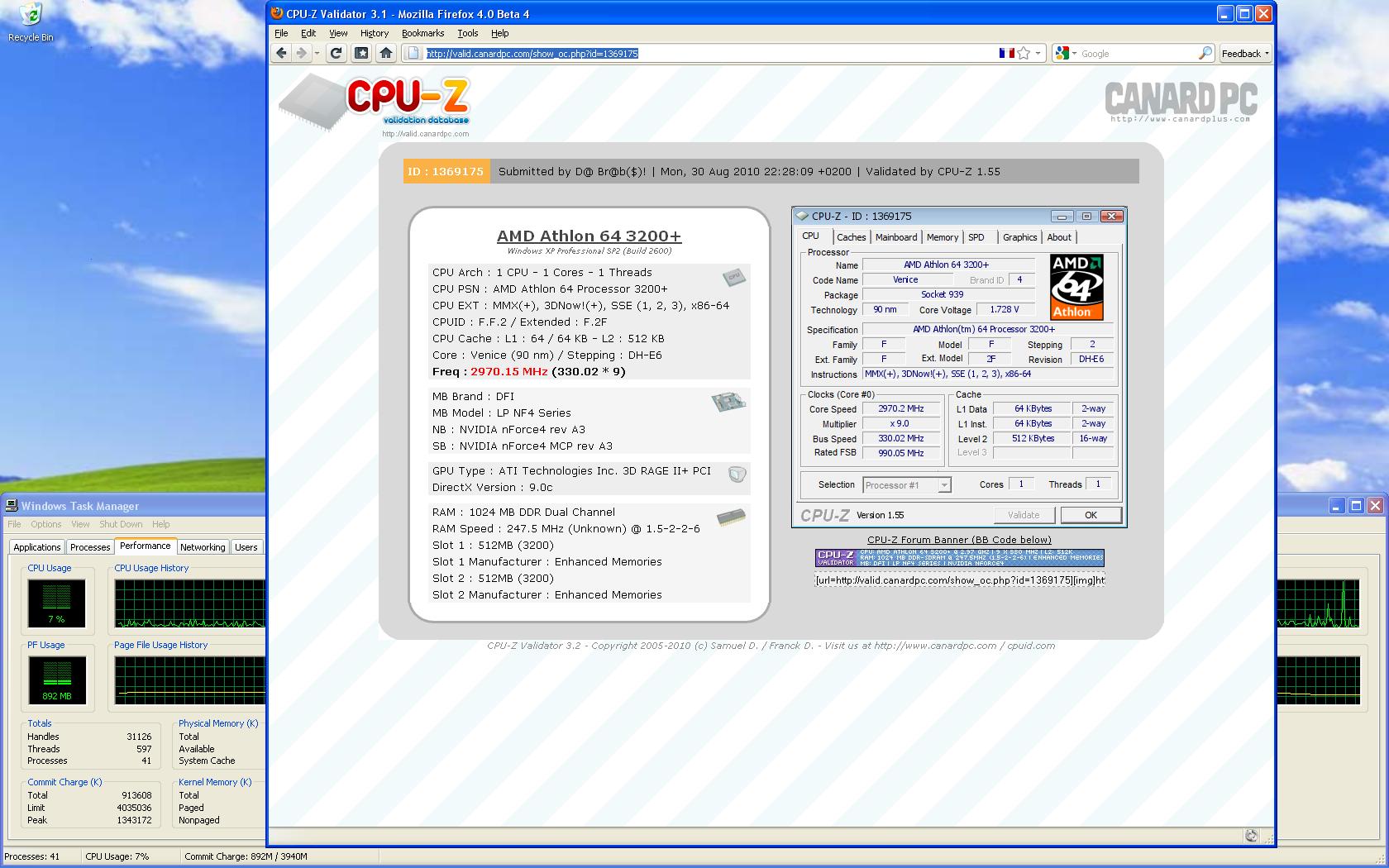1389x868 pixels.
Task: Click the search magnifier icon
Action: tap(1205, 53)
